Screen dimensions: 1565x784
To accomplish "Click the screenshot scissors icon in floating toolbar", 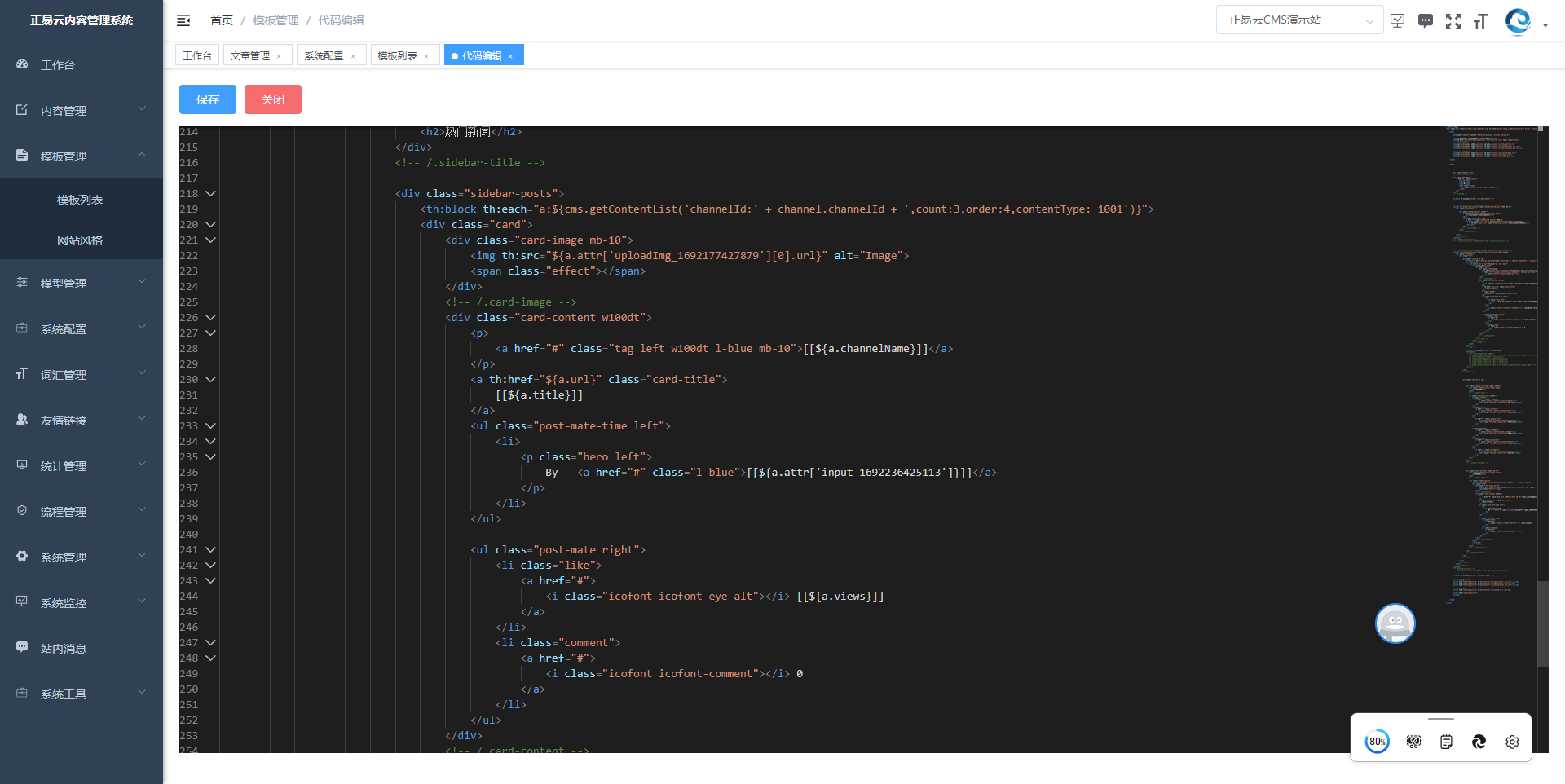I will [x=1413, y=742].
